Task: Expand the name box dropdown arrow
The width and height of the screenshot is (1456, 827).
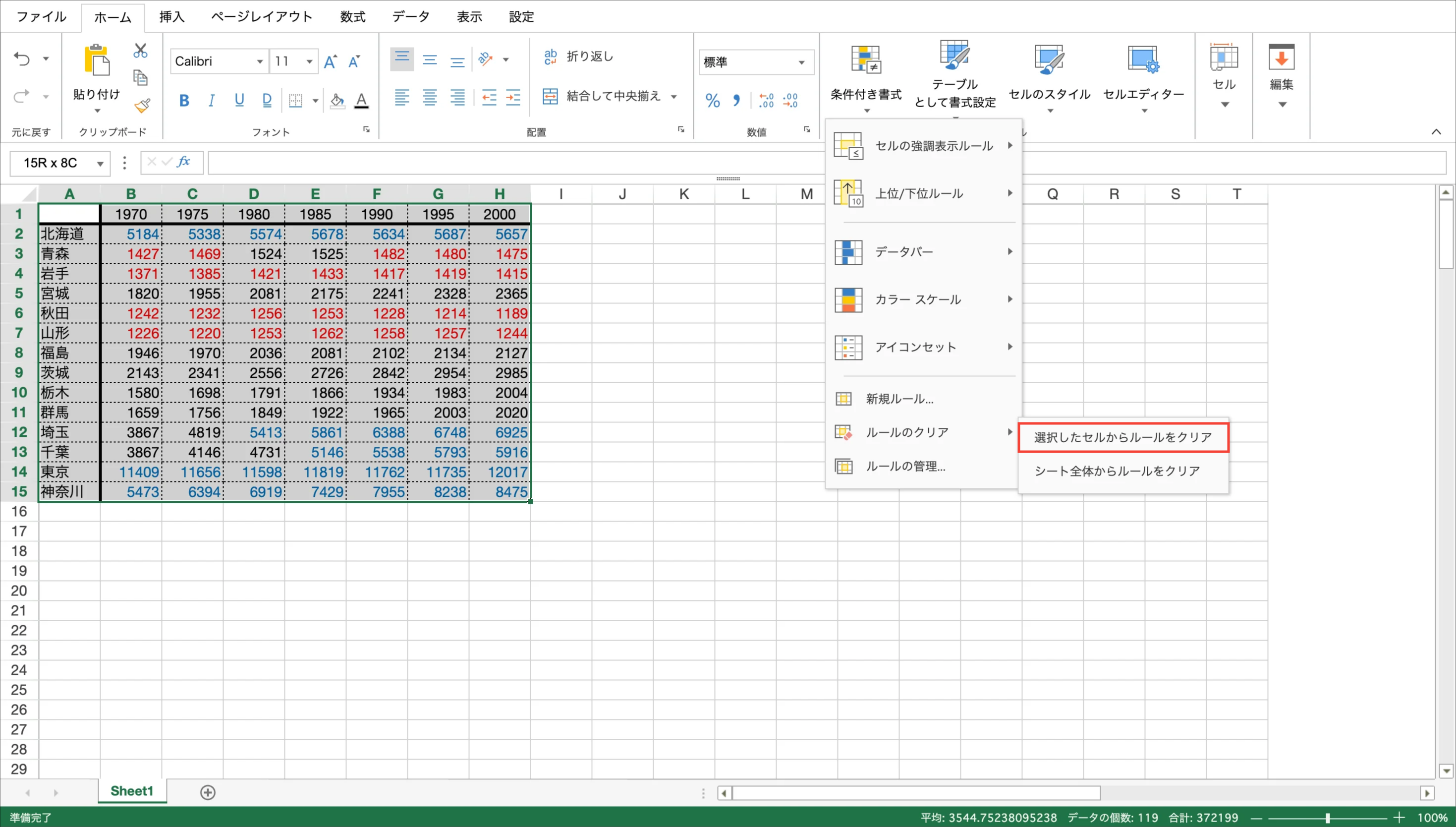Action: 100,164
